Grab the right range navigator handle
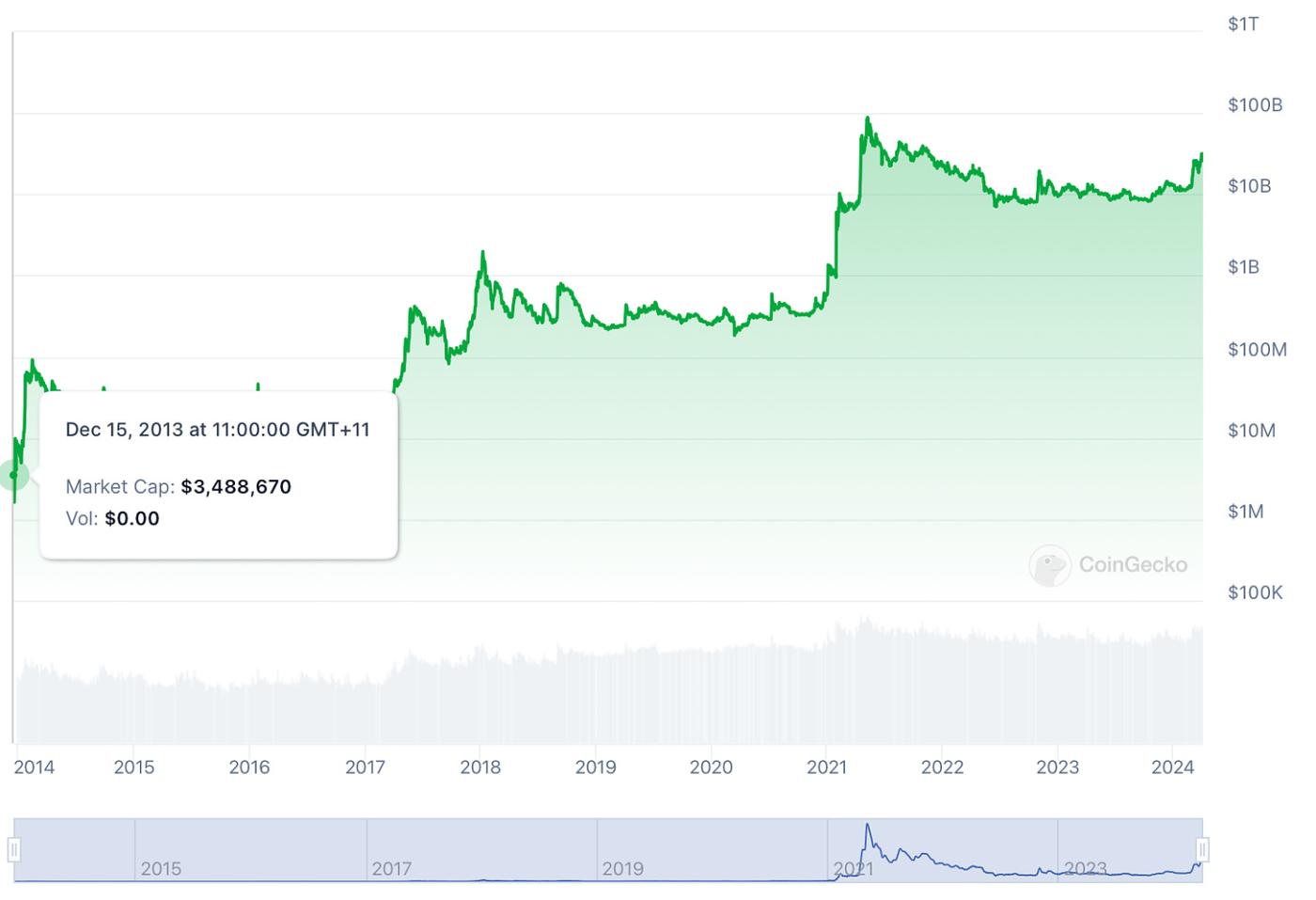This screenshot has width=1316, height=900. click(1202, 850)
